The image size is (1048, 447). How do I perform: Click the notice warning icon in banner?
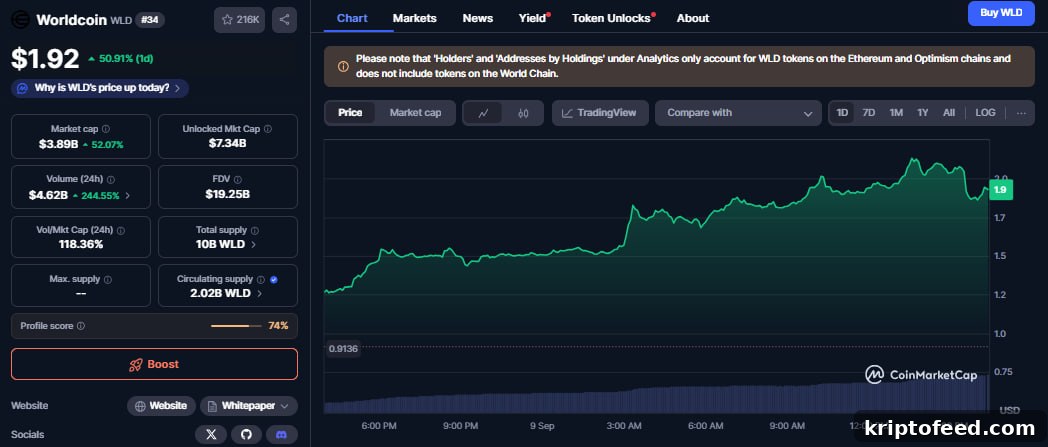coord(342,66)
